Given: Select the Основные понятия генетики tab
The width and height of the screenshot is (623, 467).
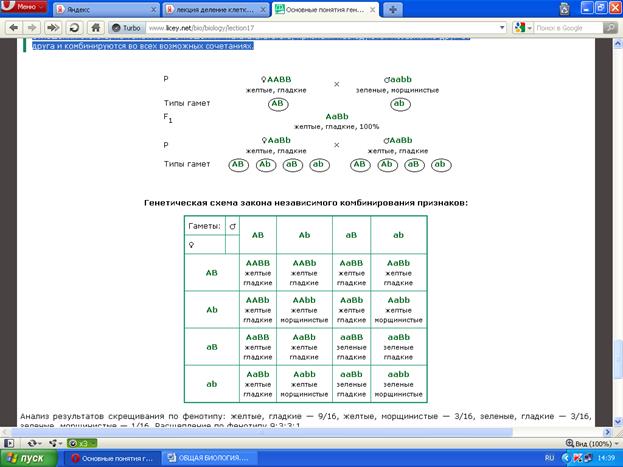Looking at the screenshot, I should coord(325,10).
